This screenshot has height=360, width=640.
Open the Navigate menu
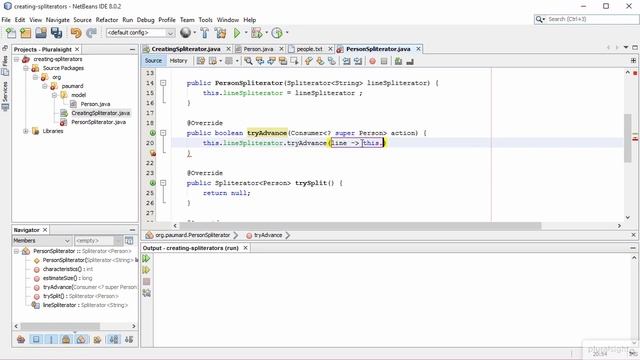[58, 20]
